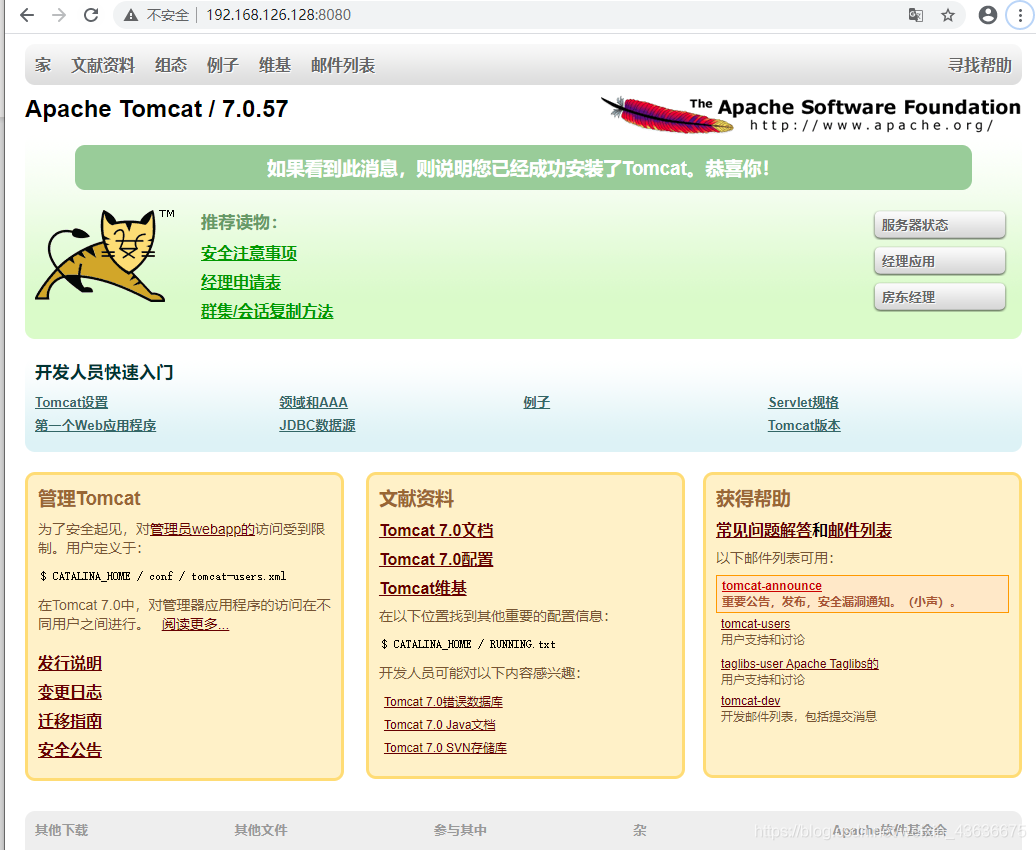Image resolution: width=1036 pixels, height=850 pixels.
Task: Open the JDBC数据源 link
Action: (x=317, y=426)
